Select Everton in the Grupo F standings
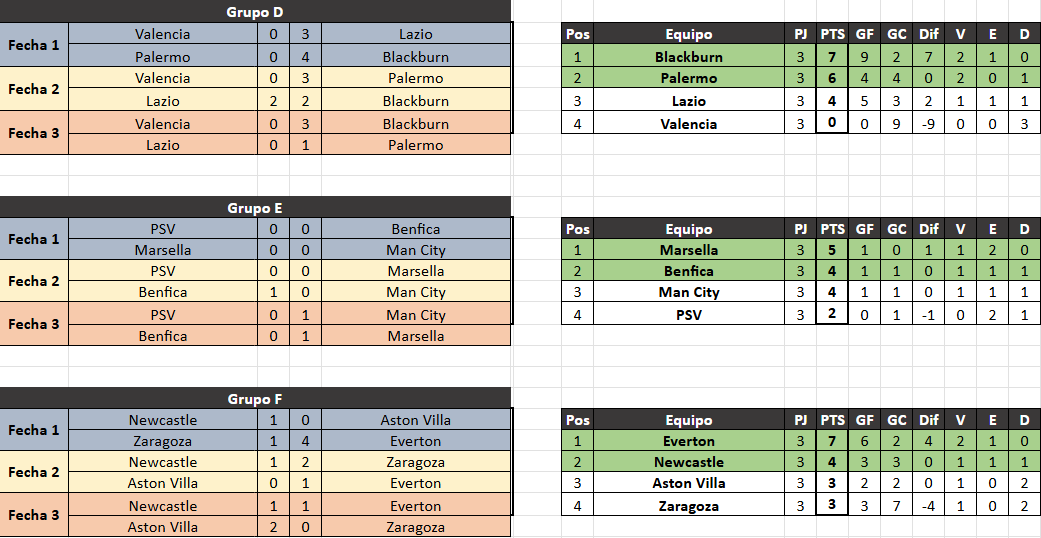Image resolution: width=1041 pixels, height=538 pixels. pyautogui.click(x=688, y=441)
